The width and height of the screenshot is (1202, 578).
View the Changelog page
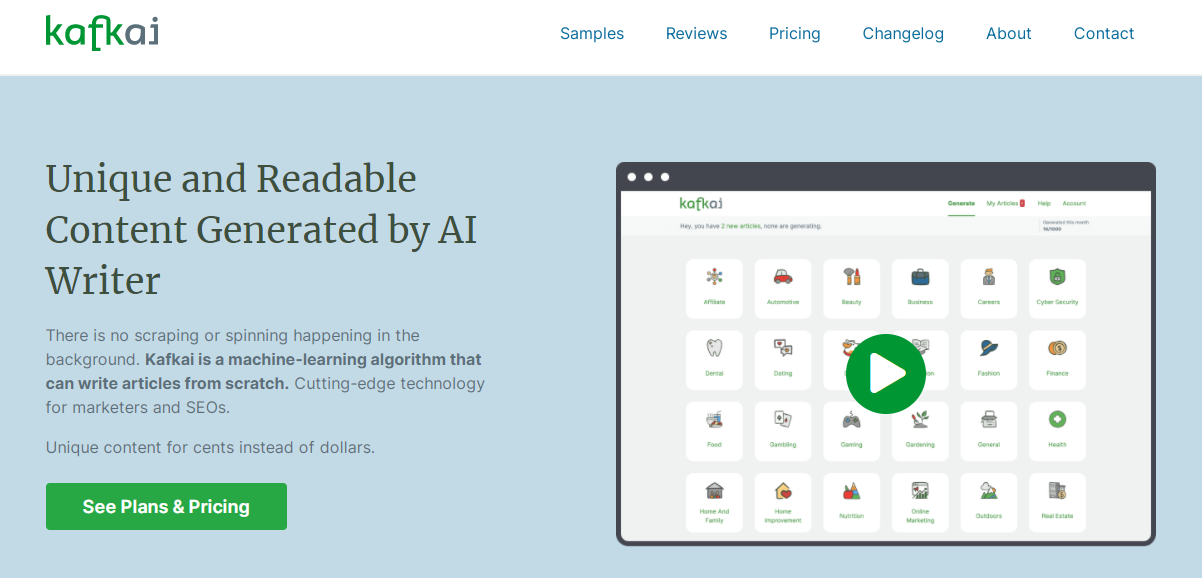click(903, 33)
